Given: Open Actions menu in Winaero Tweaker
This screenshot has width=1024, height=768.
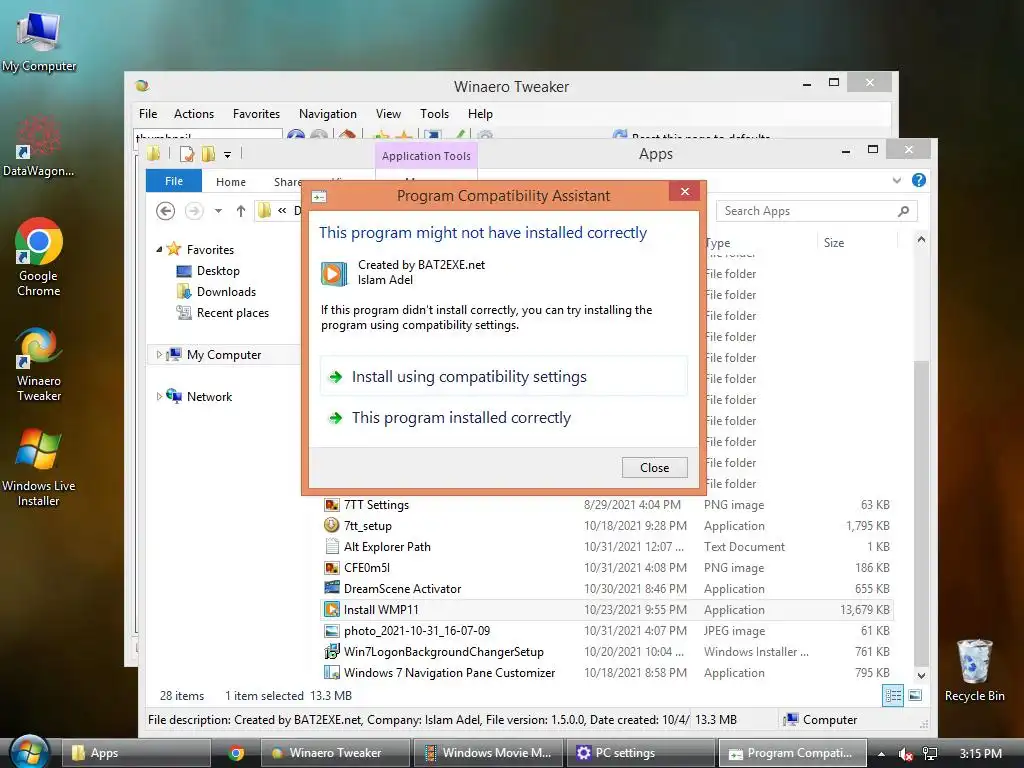Looking at the screenshot, I should coord(194,114).
